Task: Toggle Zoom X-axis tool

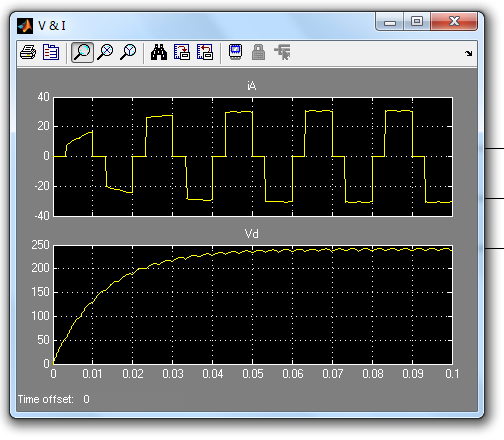Action: 105,52
